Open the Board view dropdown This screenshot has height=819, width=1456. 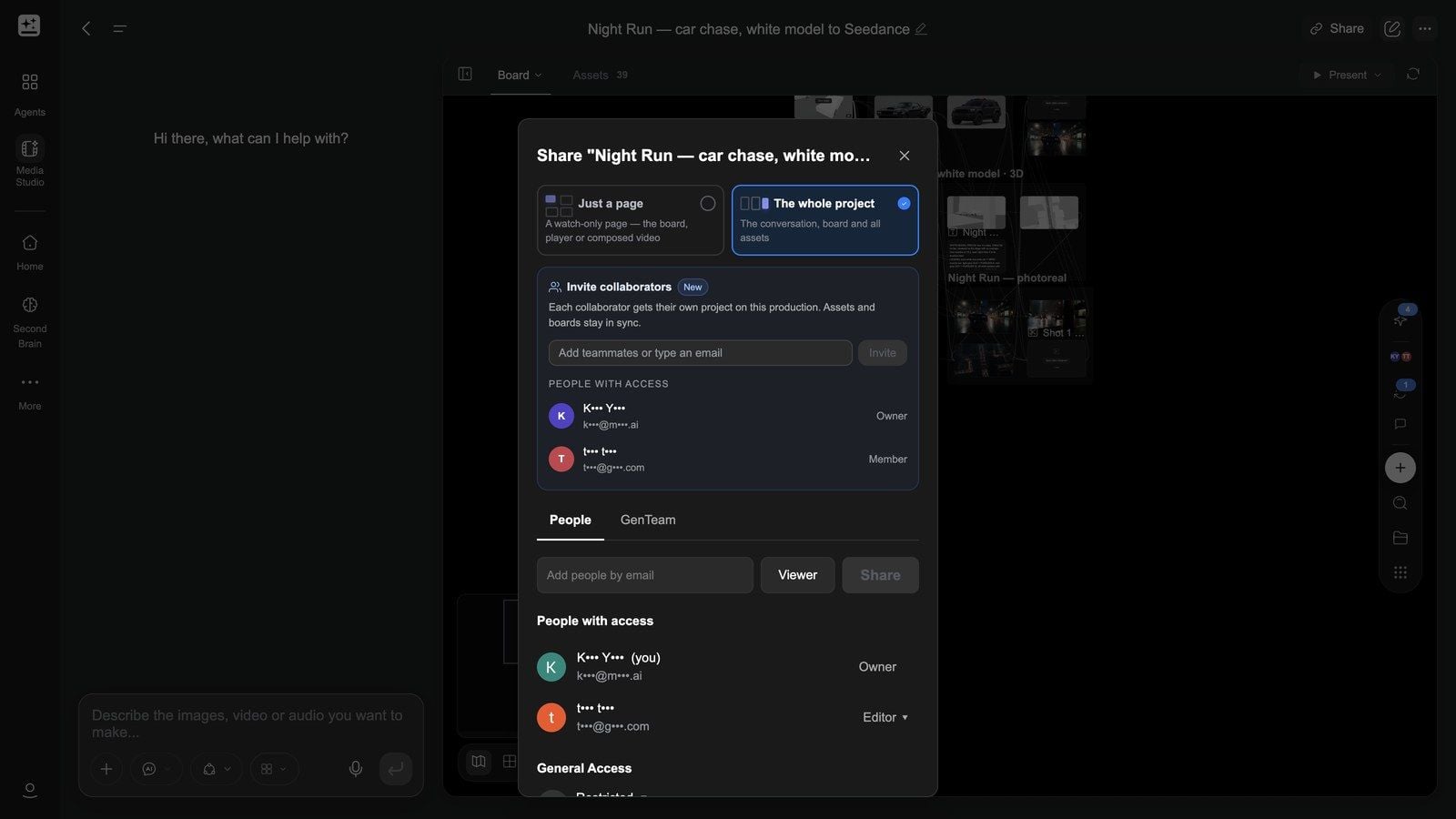(x=520, y=75)
